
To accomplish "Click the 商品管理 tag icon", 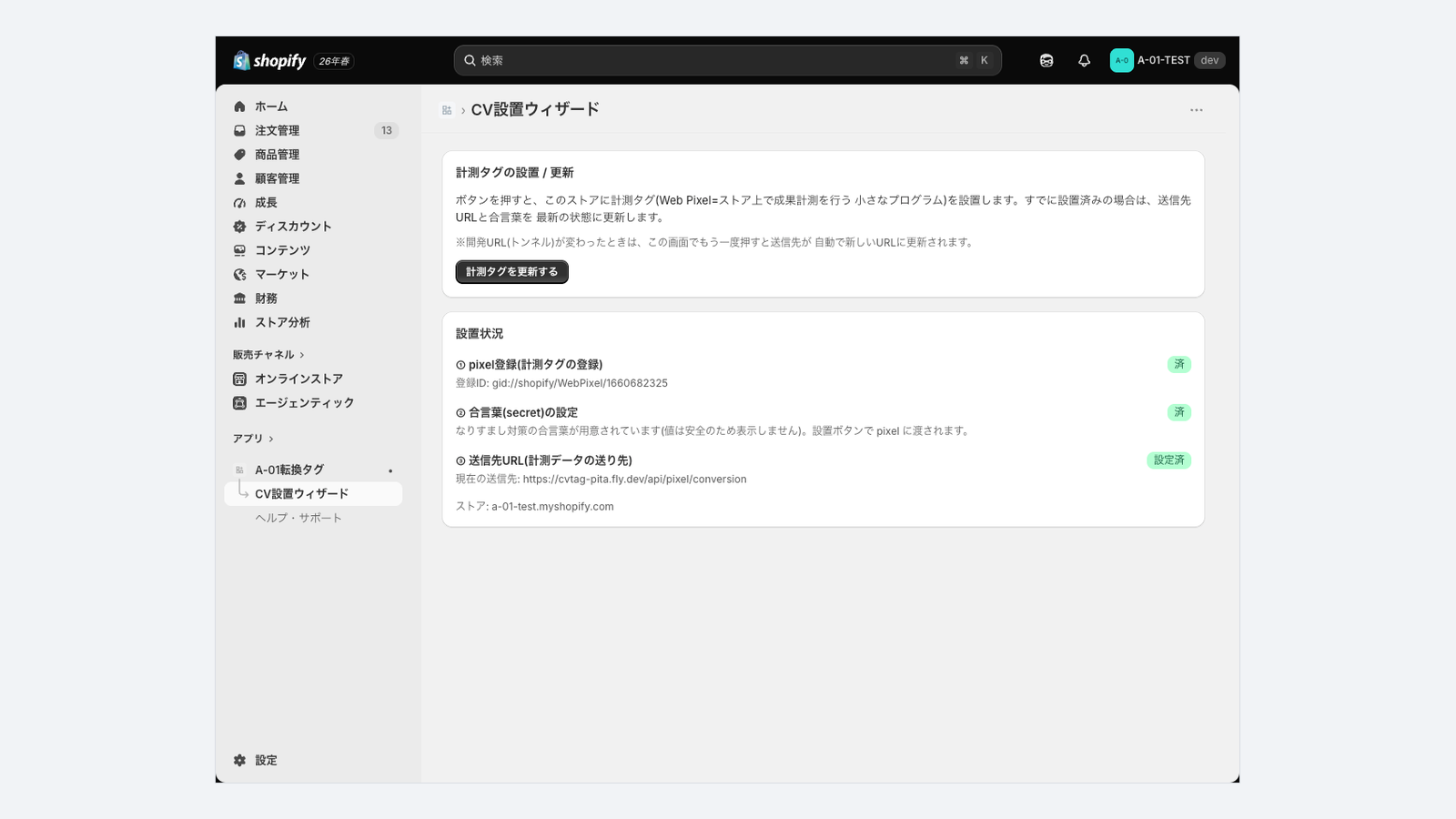I will (239, 155).
